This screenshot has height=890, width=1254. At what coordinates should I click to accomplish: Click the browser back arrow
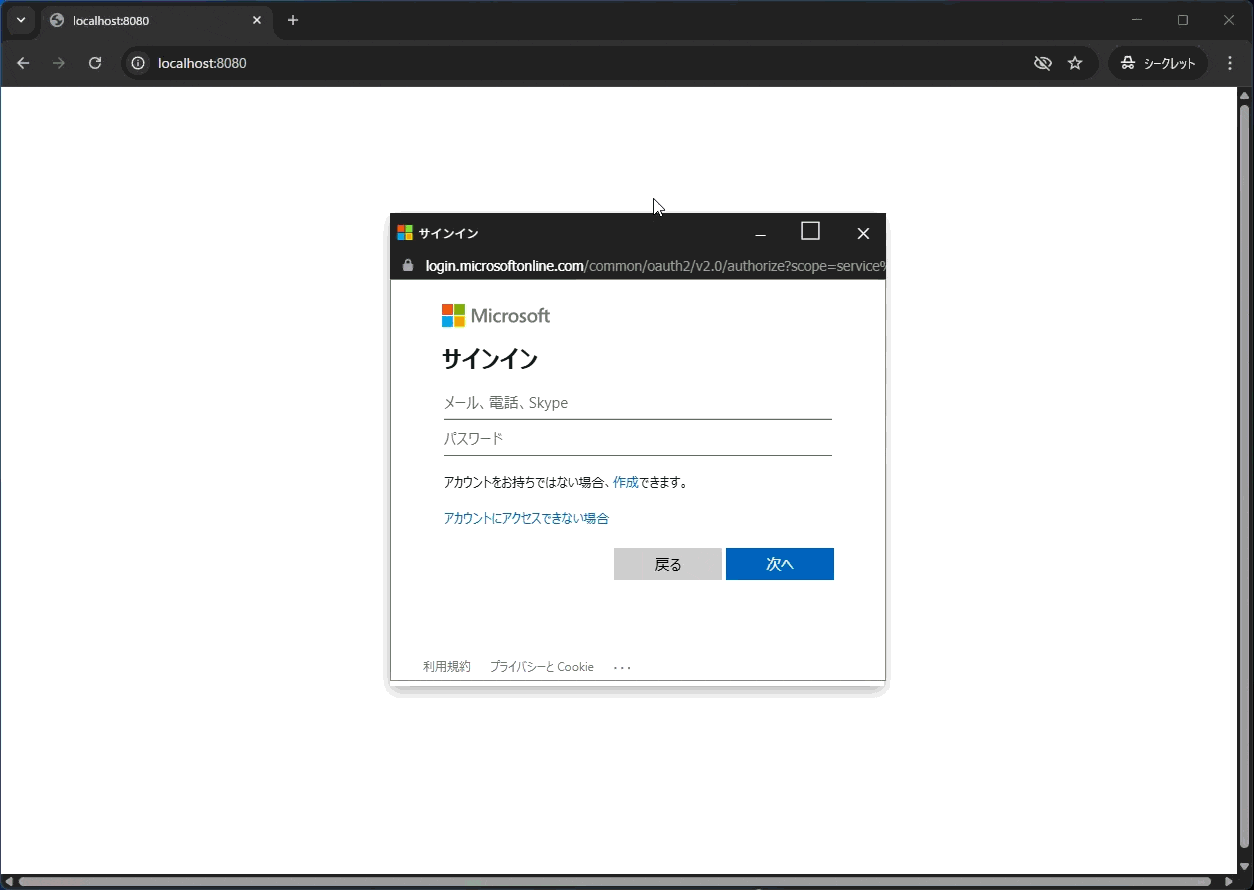(x=23, y=63)
